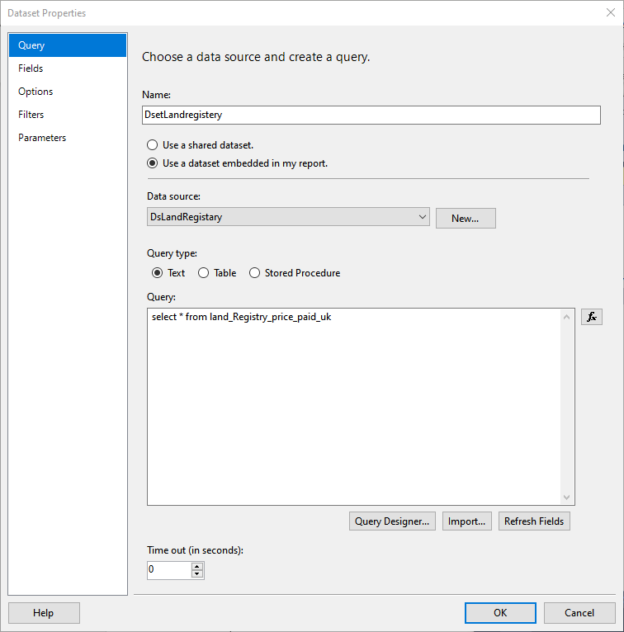Open the Query Designer
Screen dimensions: 624x632
[393, 521]
